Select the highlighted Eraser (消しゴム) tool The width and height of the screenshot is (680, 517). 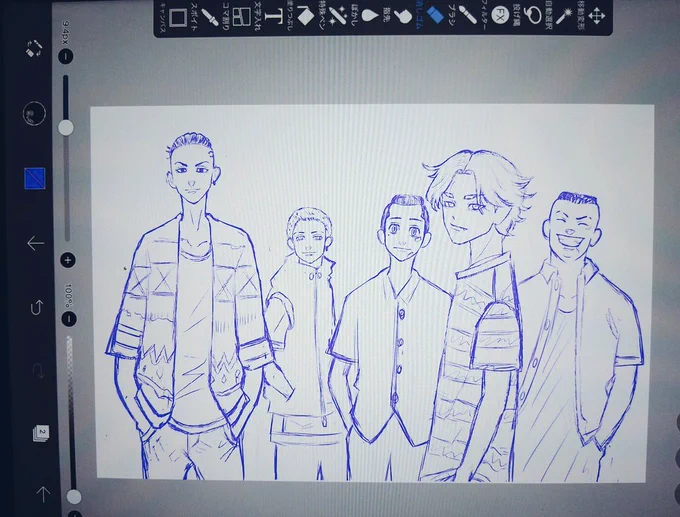coord(430,16)
